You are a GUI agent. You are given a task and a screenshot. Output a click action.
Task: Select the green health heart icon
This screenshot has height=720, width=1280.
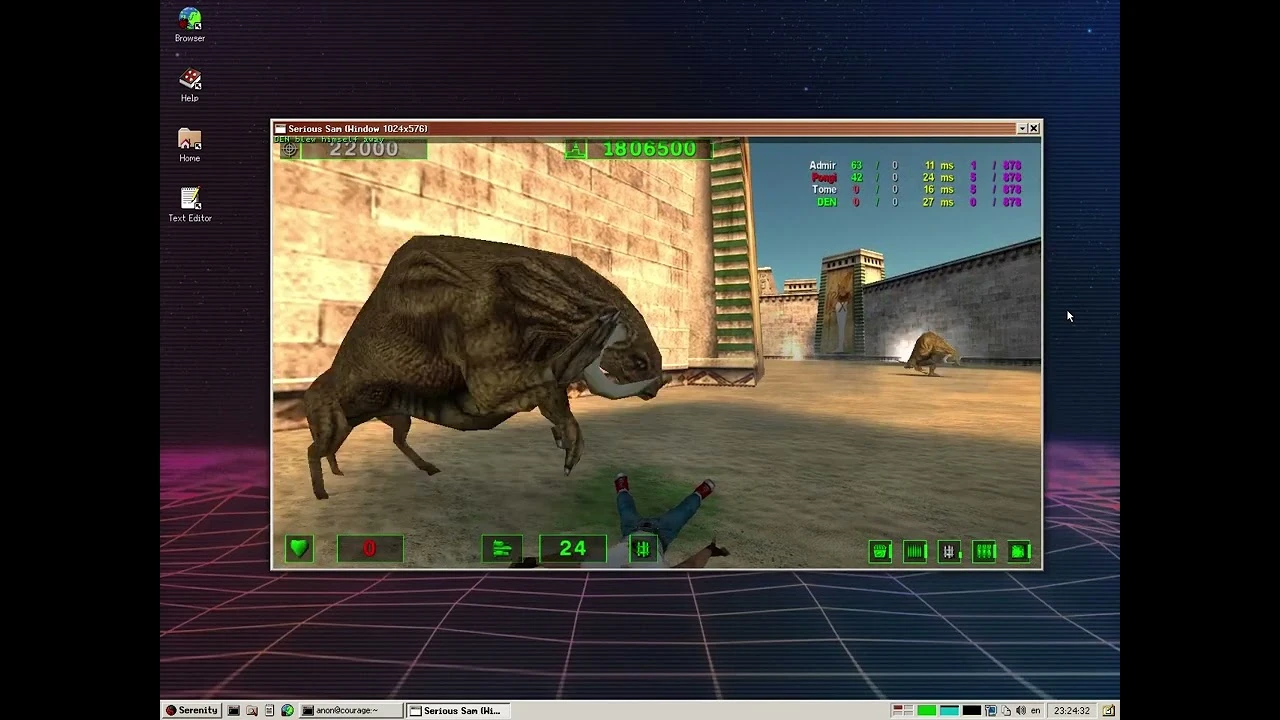[x=299, y=548]
